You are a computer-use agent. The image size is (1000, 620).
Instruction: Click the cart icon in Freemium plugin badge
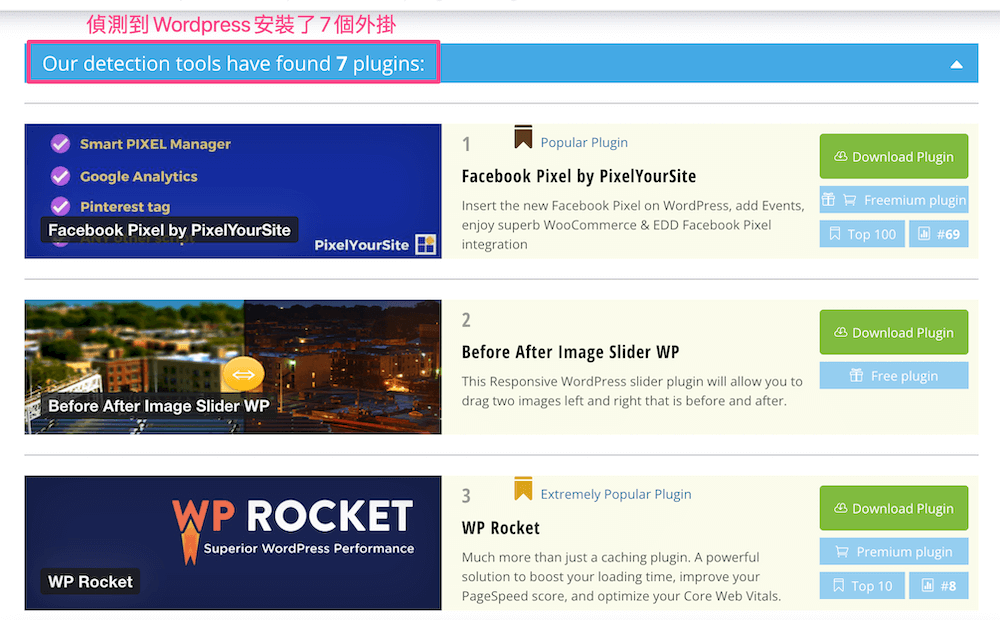(x=849, y=200)
